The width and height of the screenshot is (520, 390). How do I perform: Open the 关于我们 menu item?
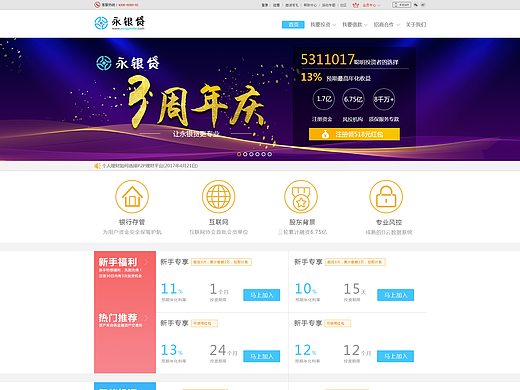416,25
